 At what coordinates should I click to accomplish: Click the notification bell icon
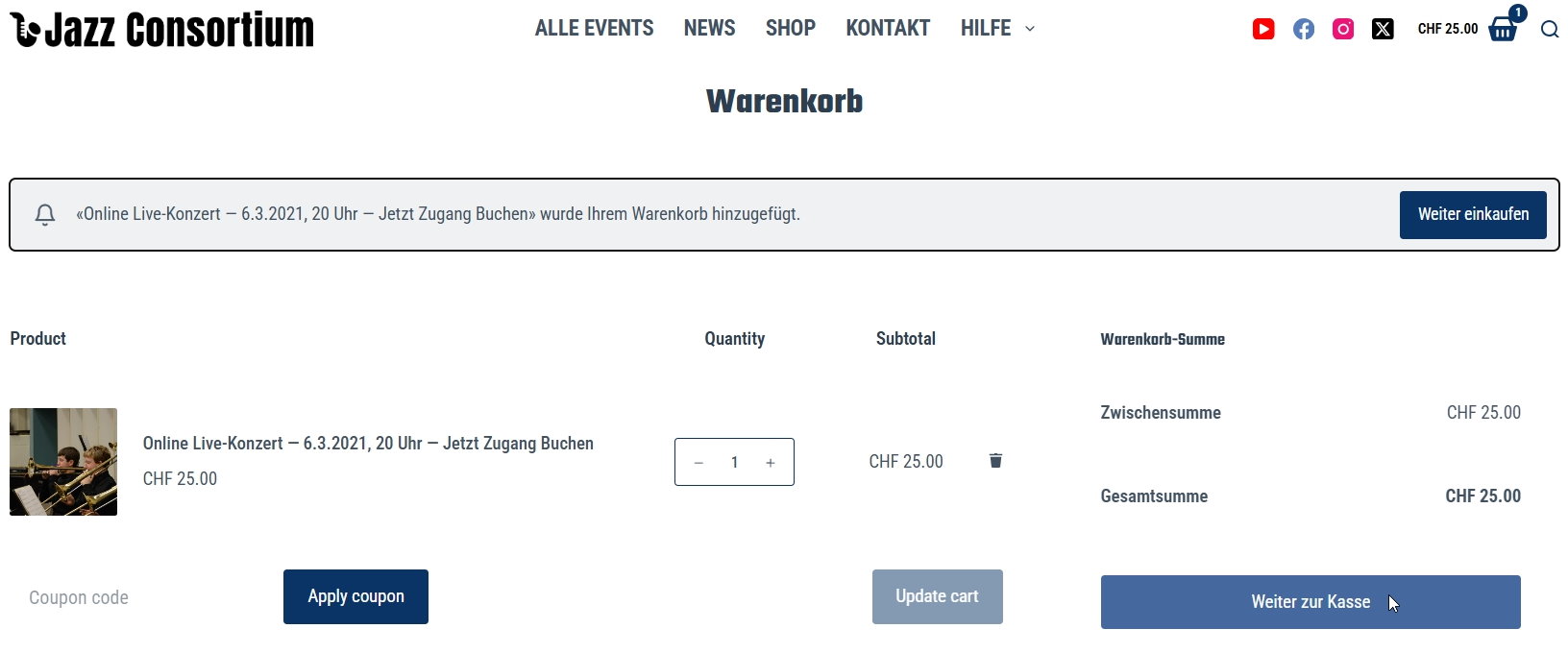pyautogui.click(x=45, y=214)
